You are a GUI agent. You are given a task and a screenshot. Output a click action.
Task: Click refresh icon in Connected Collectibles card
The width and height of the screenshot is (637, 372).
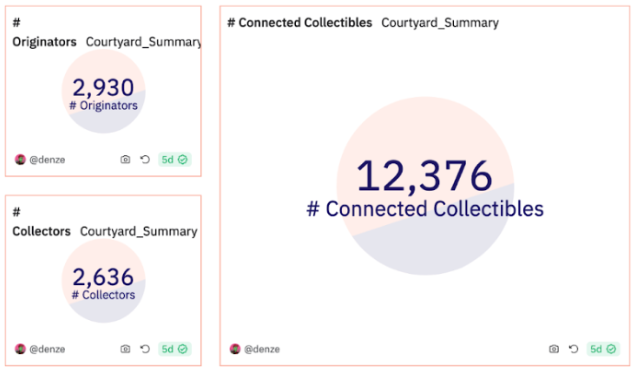[x=574, y=349]
